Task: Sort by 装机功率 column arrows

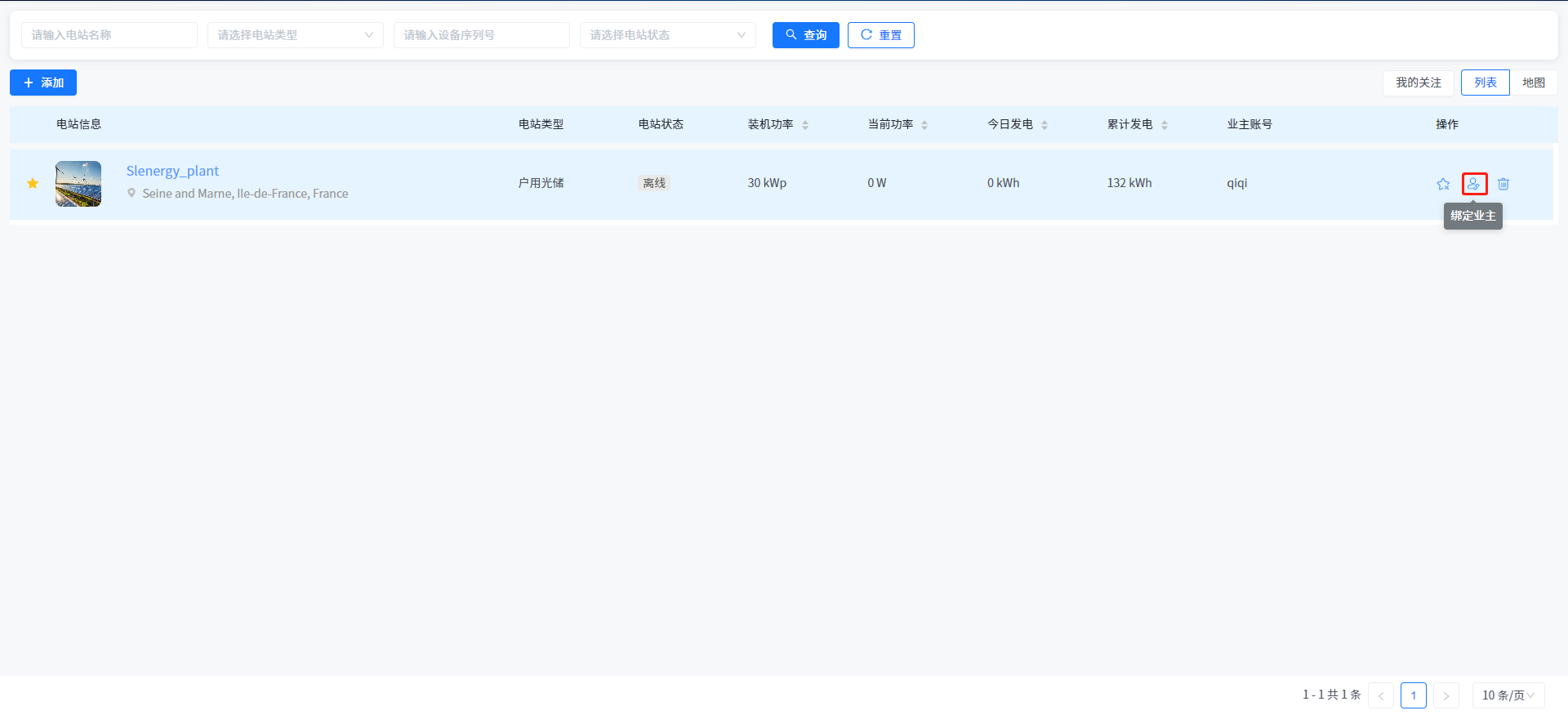Action: pos(805,125)
